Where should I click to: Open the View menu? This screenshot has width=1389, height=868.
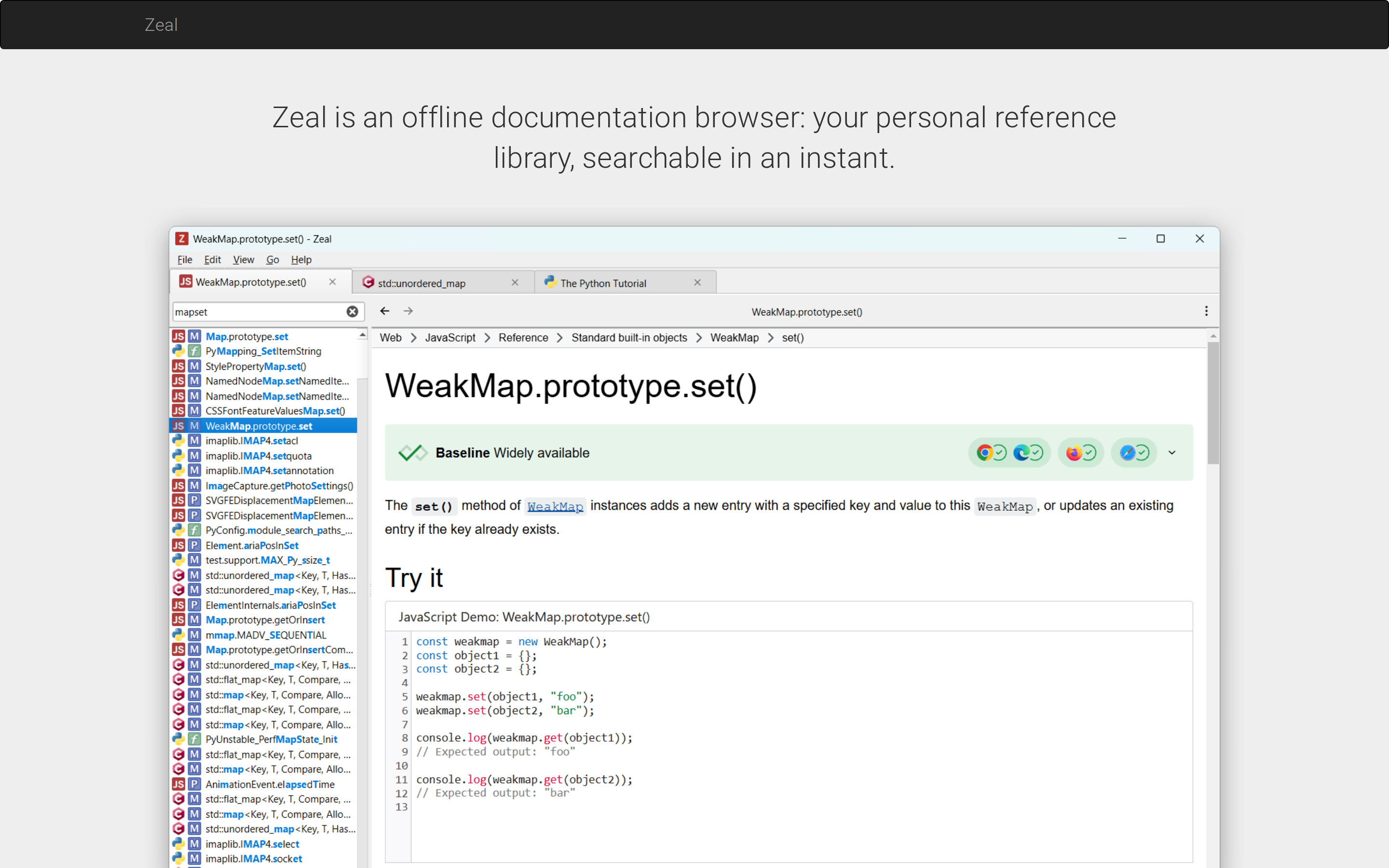[244, 259]
